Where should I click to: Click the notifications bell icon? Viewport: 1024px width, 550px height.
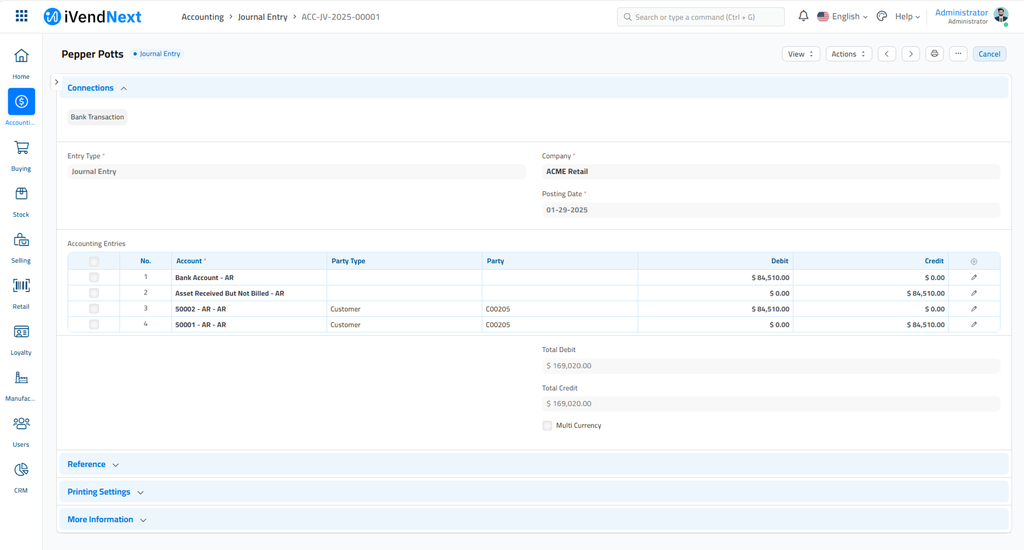803,17
